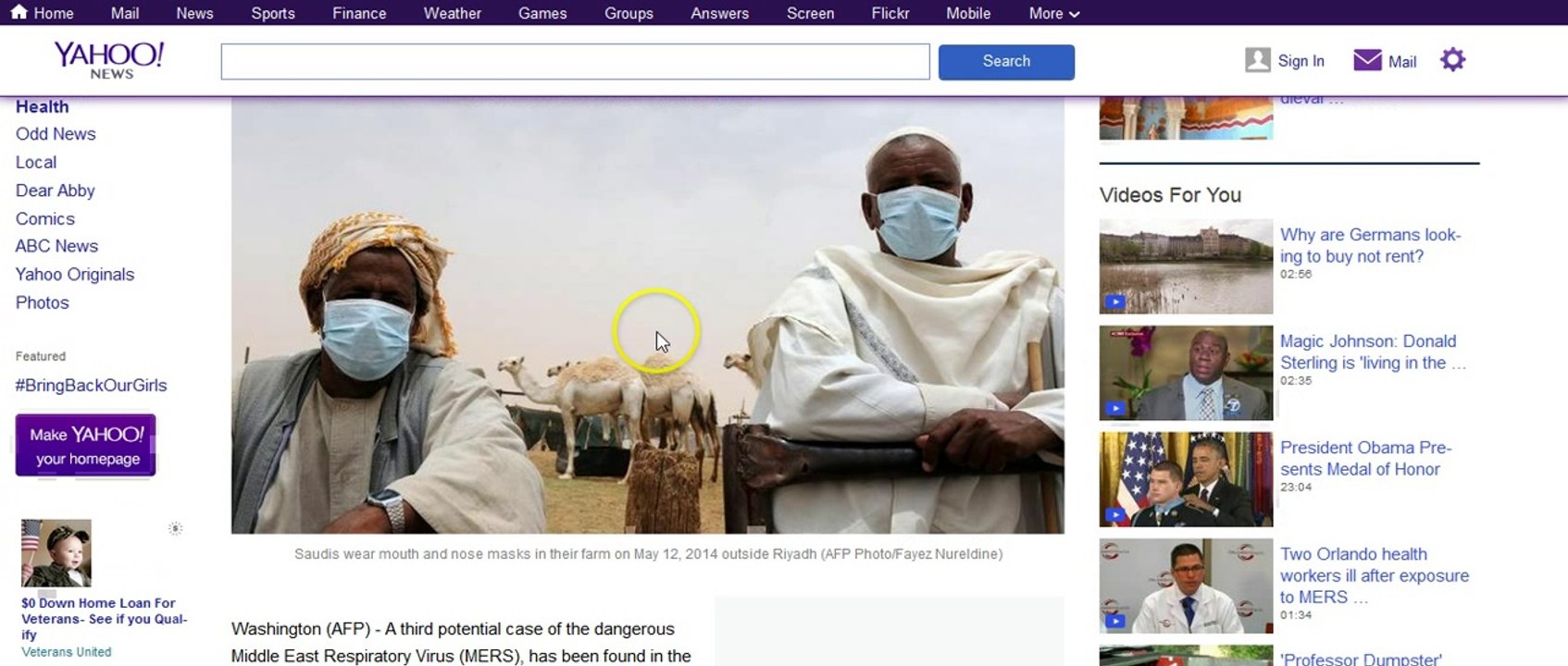Open Mobile in top navigation

click(x=968, y=13)
